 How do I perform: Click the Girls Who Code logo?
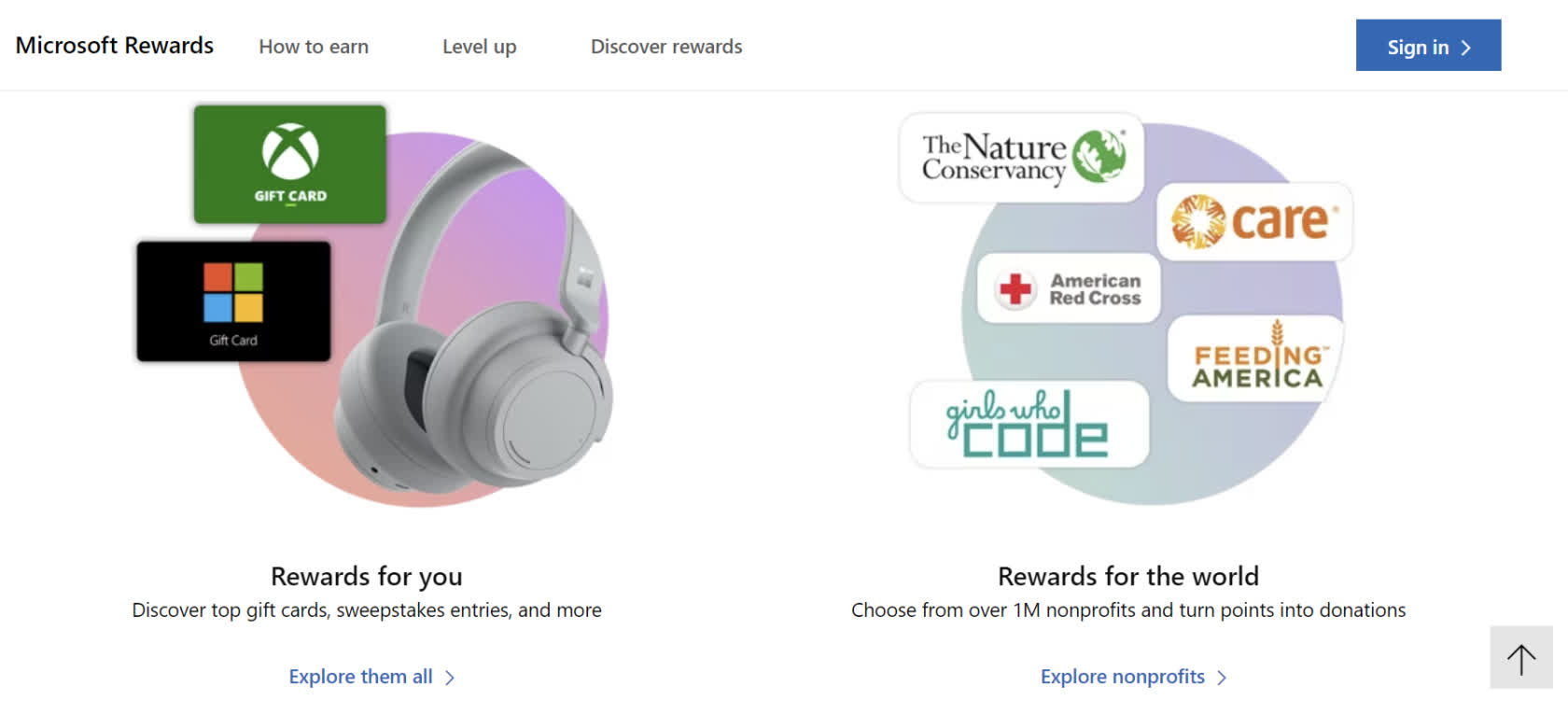(1029, 425)
